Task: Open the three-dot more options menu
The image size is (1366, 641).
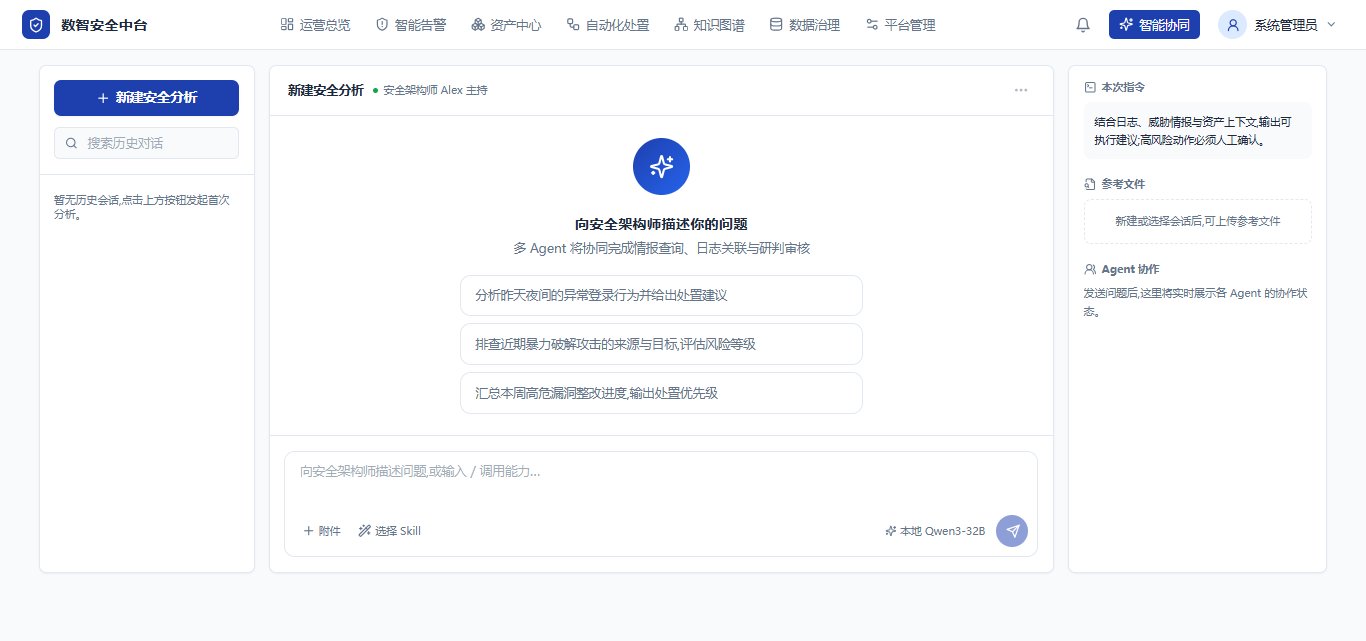Action: (1021, 90)
